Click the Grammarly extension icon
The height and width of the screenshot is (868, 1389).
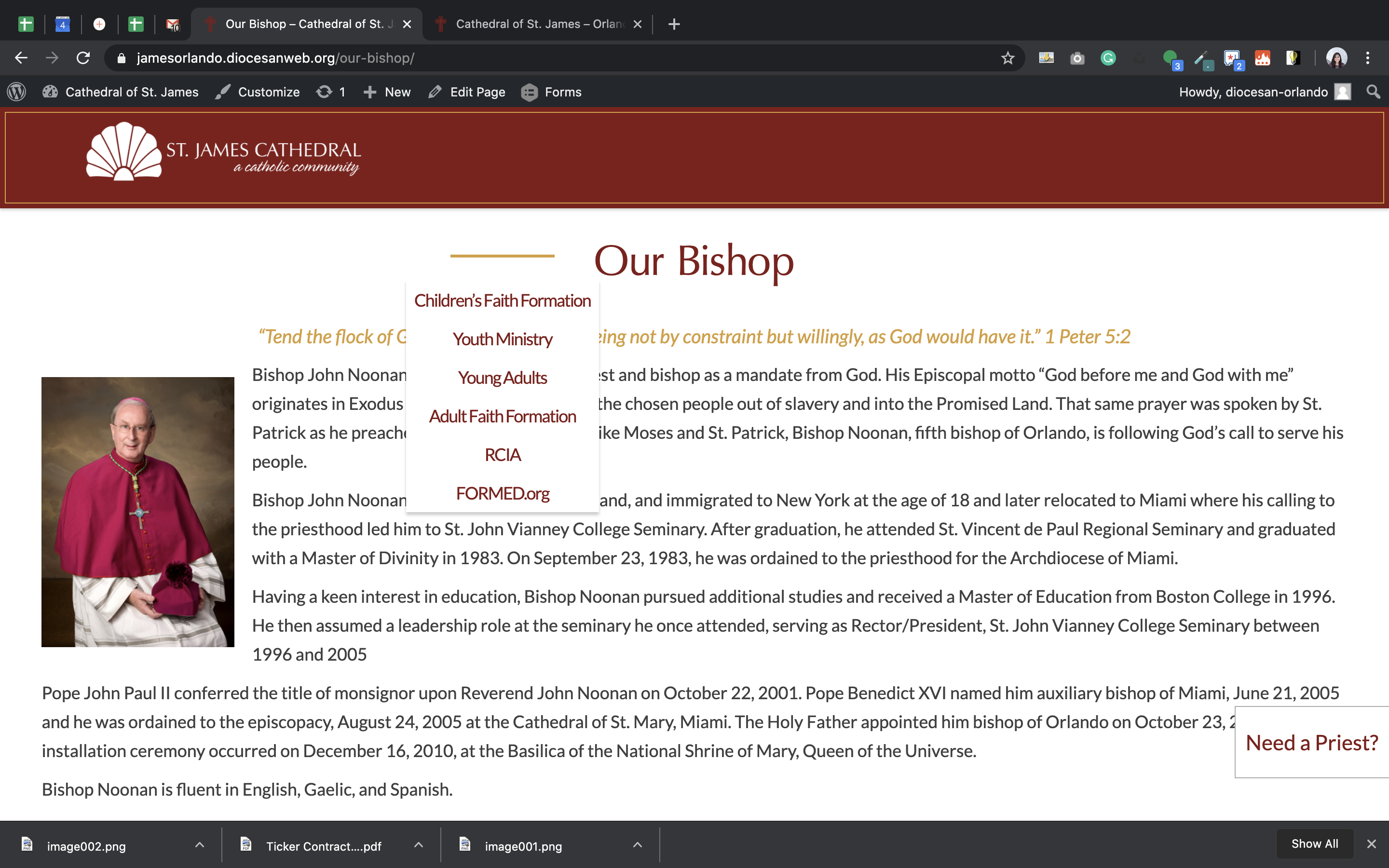(x=1108, y=58)
